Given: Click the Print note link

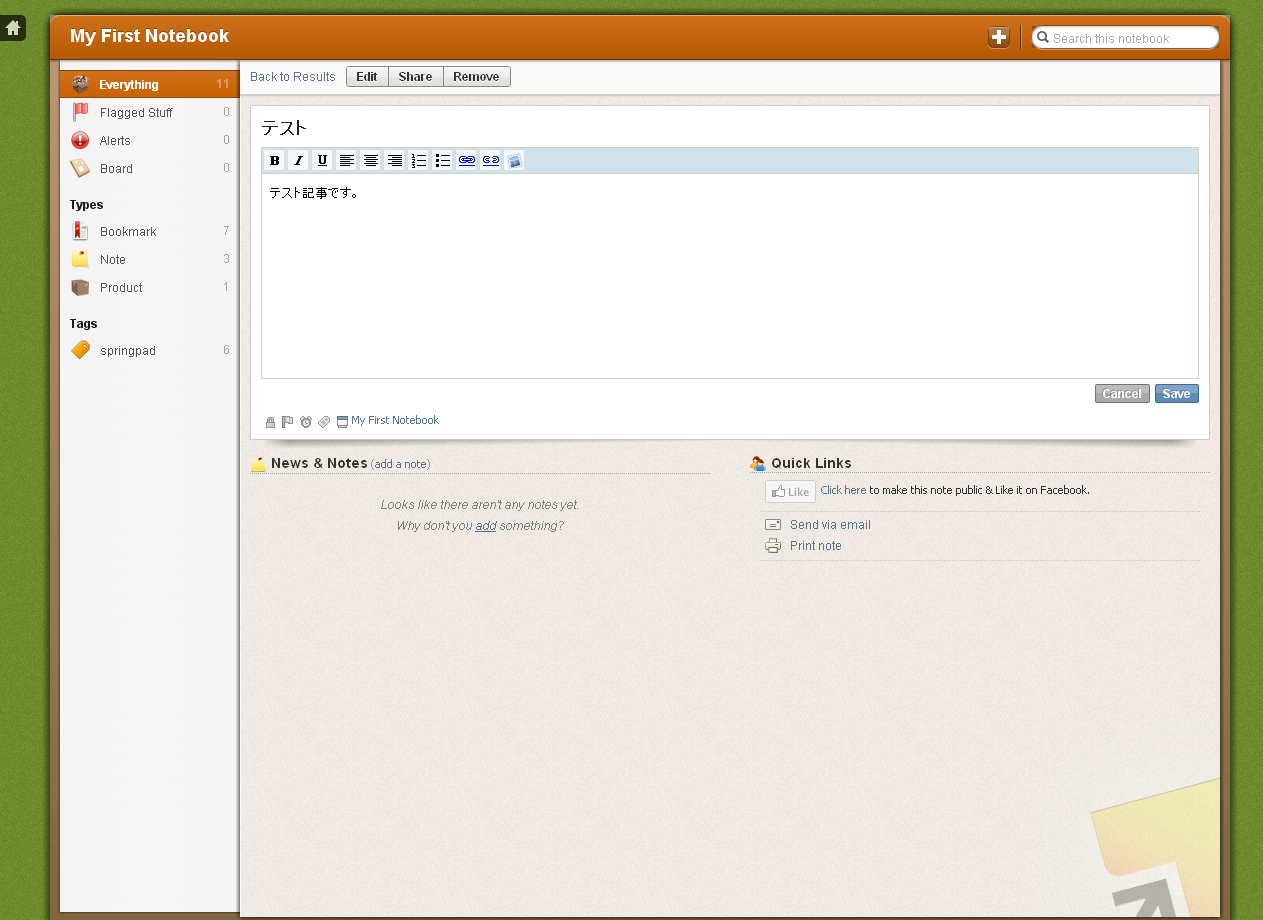Looking at the screenshot, I should point(816,546).
